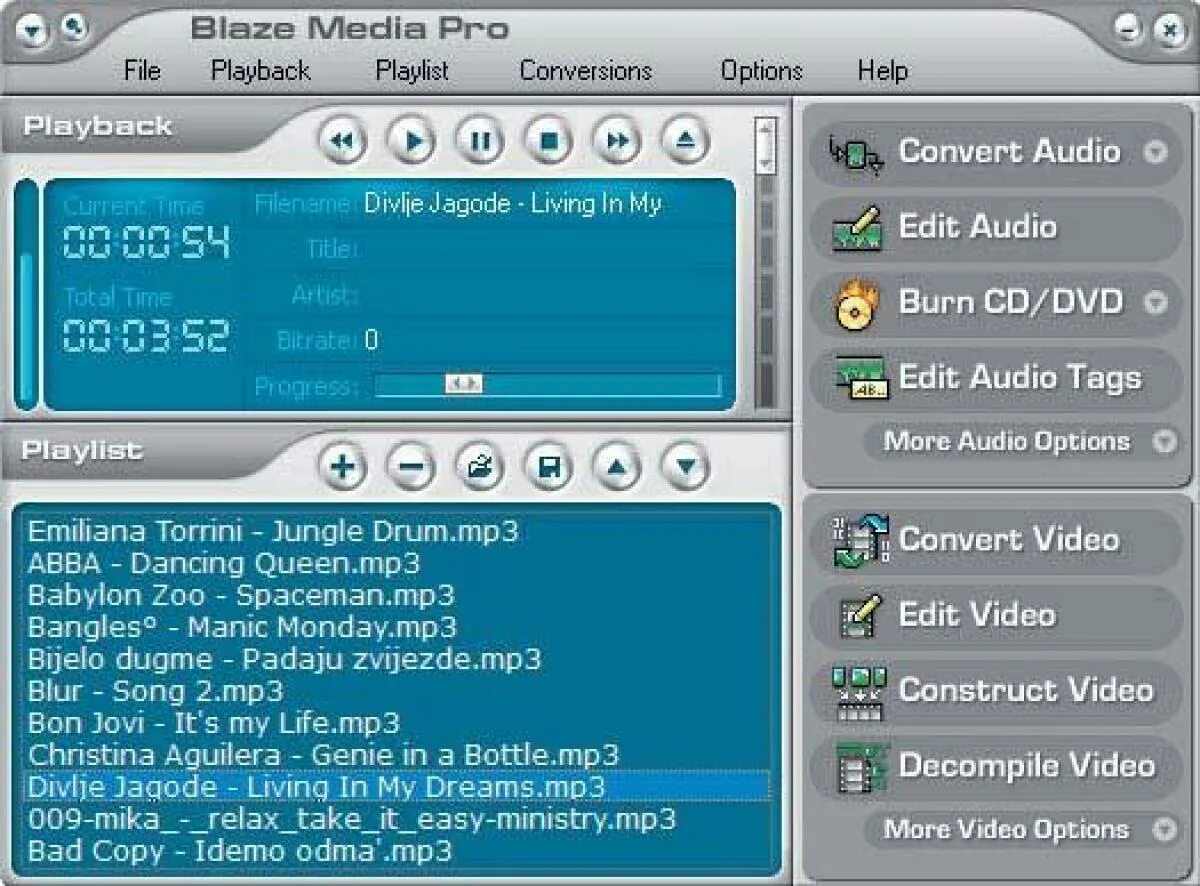Click the magnifier icon in the title bar
The height and width of the screenshot is (886, 1200).
[72, 29]
